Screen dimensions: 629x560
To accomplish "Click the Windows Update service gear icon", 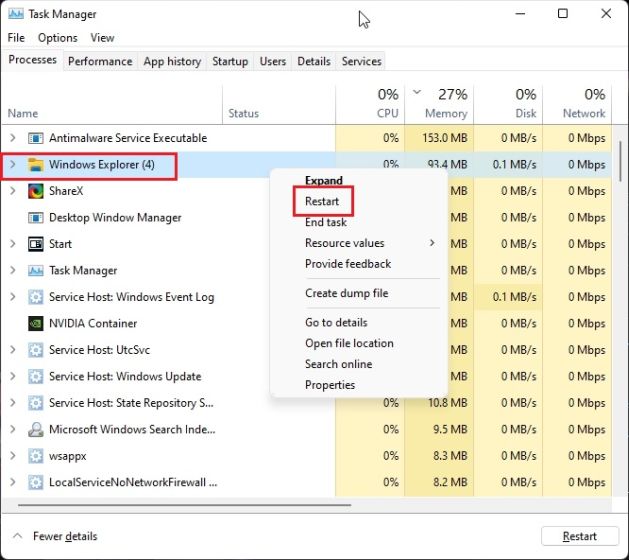I will click(x=36, y=377).
